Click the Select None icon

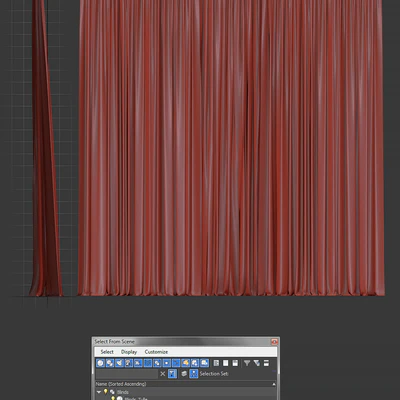pyautogui.click(x=226, y=363)
